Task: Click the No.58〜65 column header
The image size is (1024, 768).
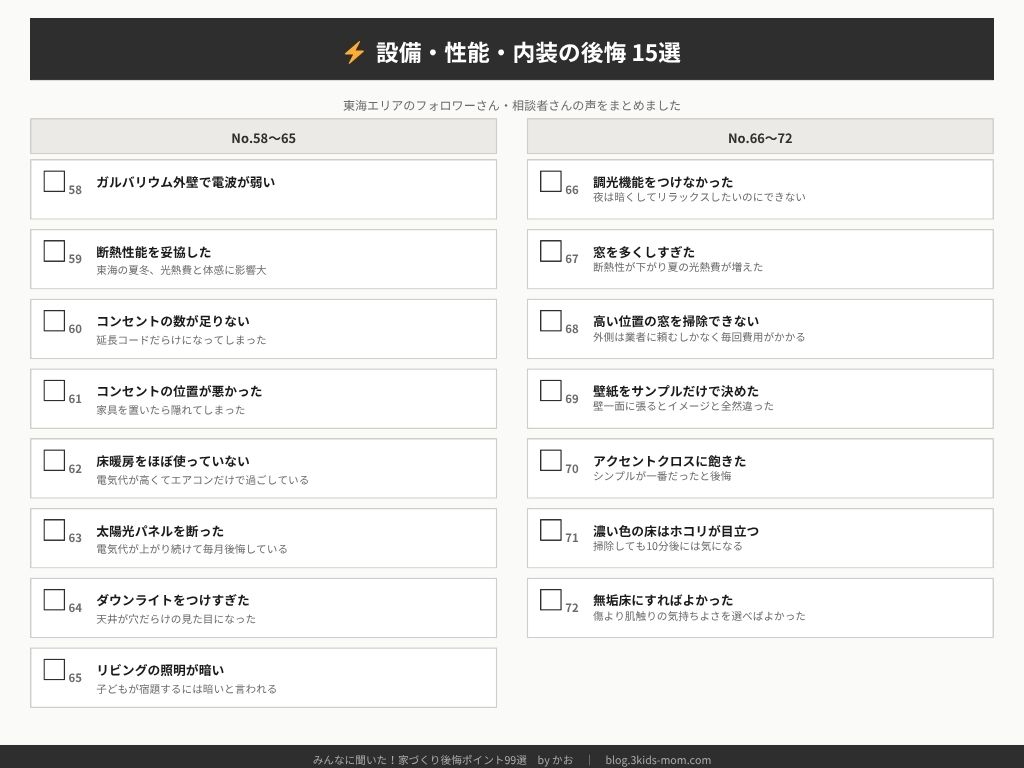Action: point(263,137)
